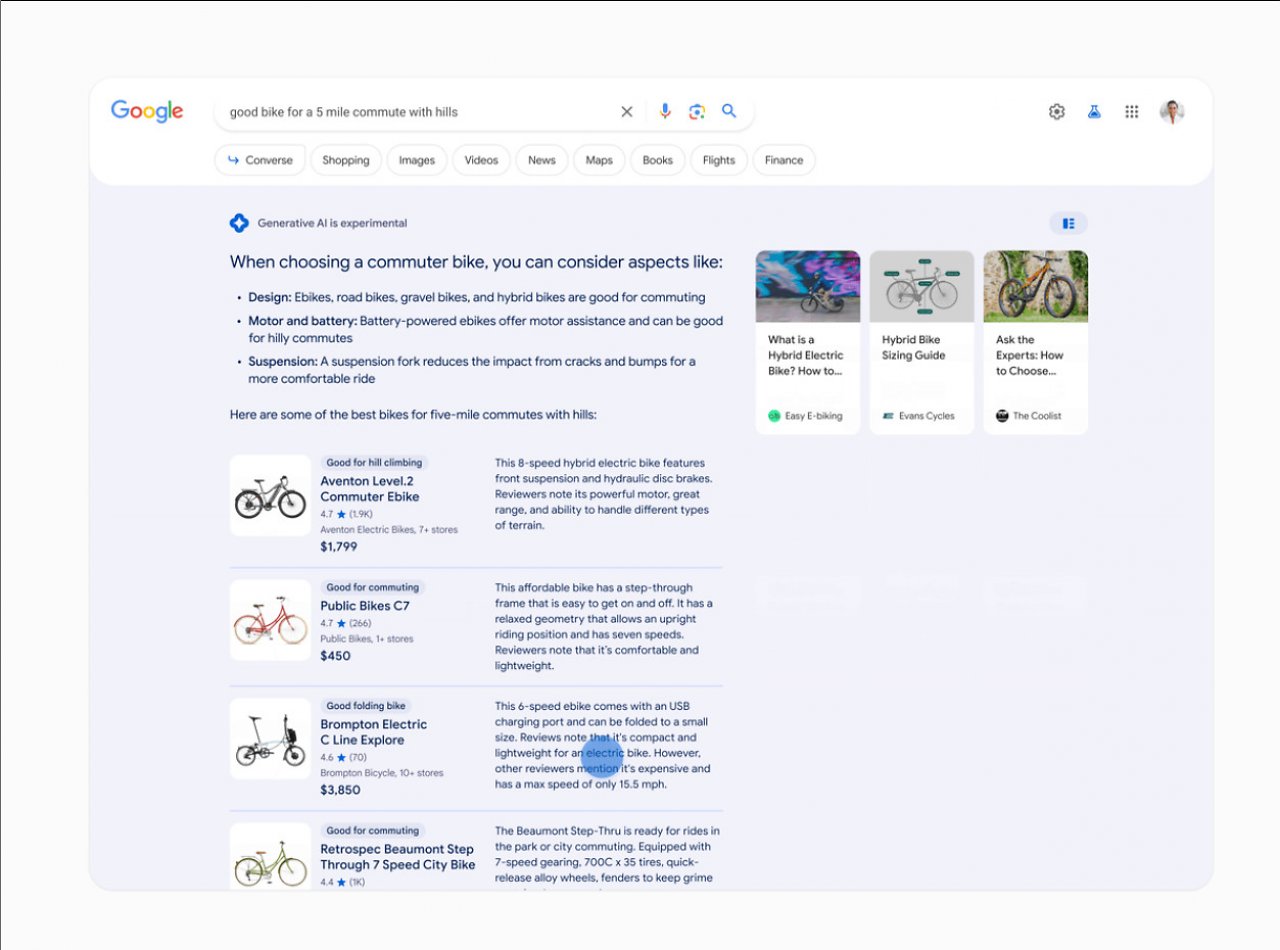Click the green Retrospec Beaumont bike thumbnail

tap(270, 856)
